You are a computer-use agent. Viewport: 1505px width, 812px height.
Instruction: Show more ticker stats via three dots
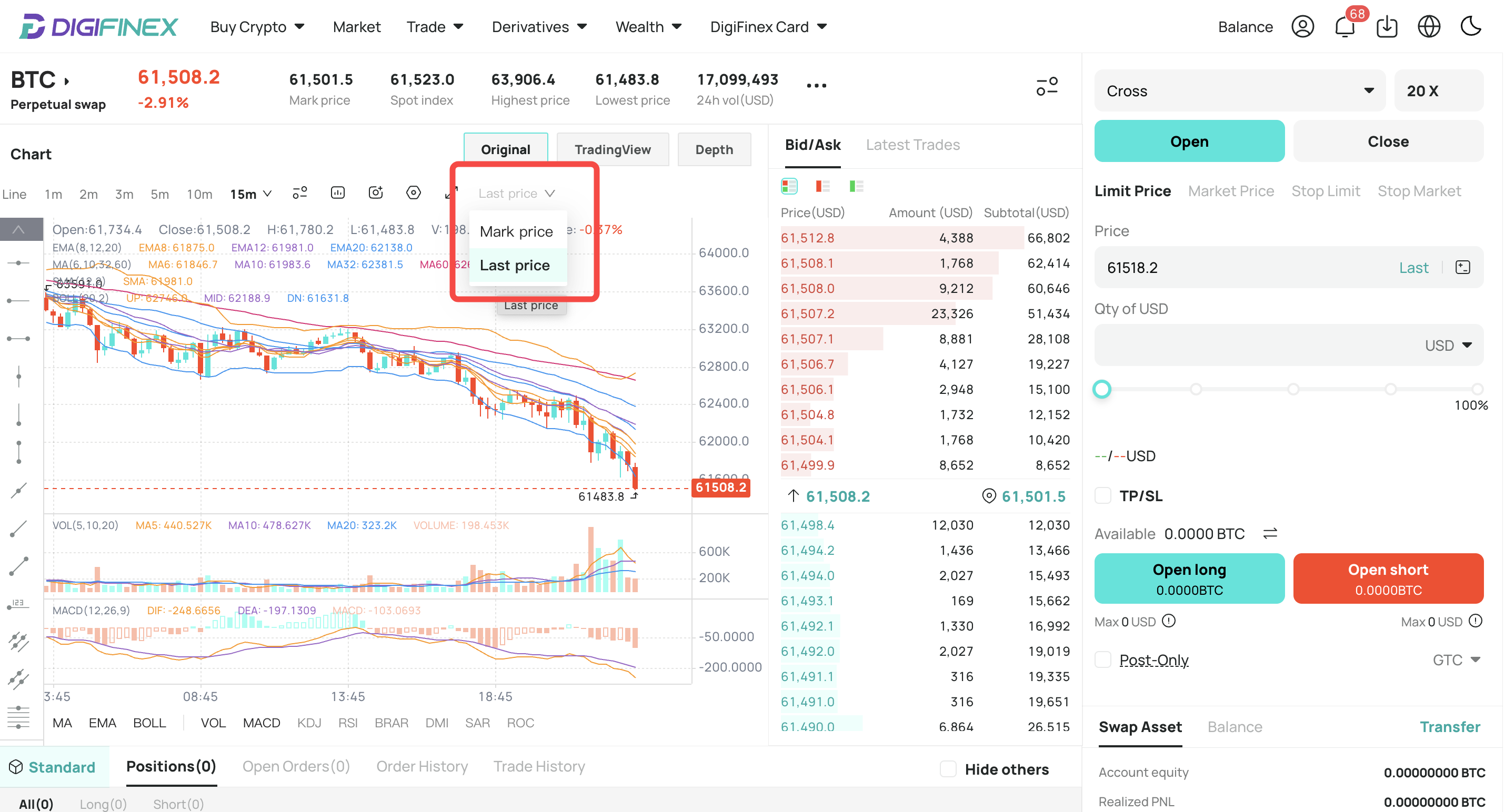[816, 86]
